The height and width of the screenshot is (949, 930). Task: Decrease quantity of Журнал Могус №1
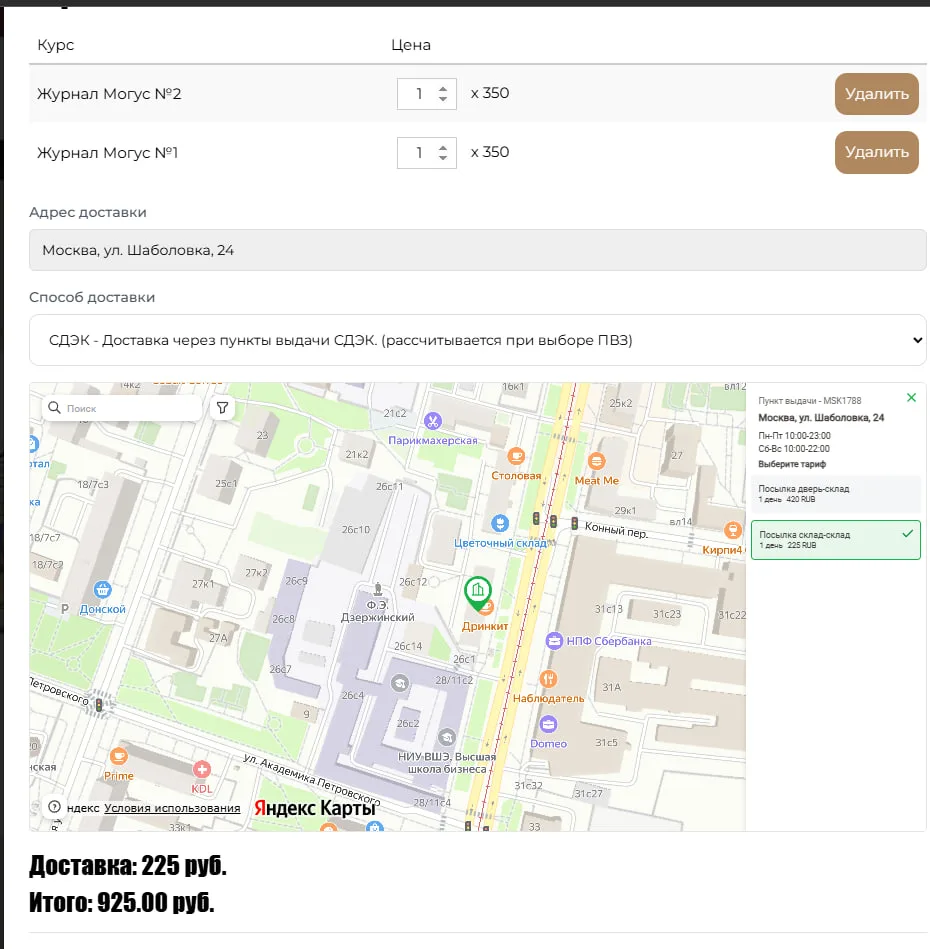443,158
